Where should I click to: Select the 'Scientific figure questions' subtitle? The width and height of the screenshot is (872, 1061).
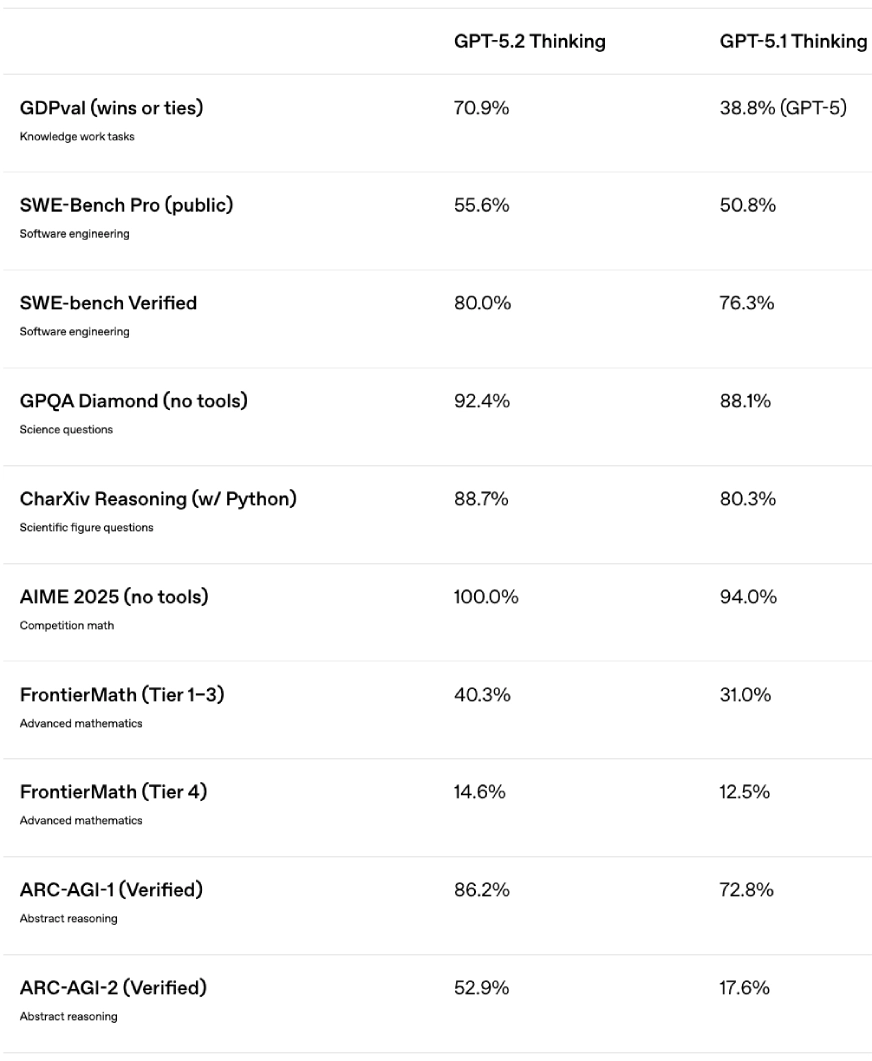(87, 528)
